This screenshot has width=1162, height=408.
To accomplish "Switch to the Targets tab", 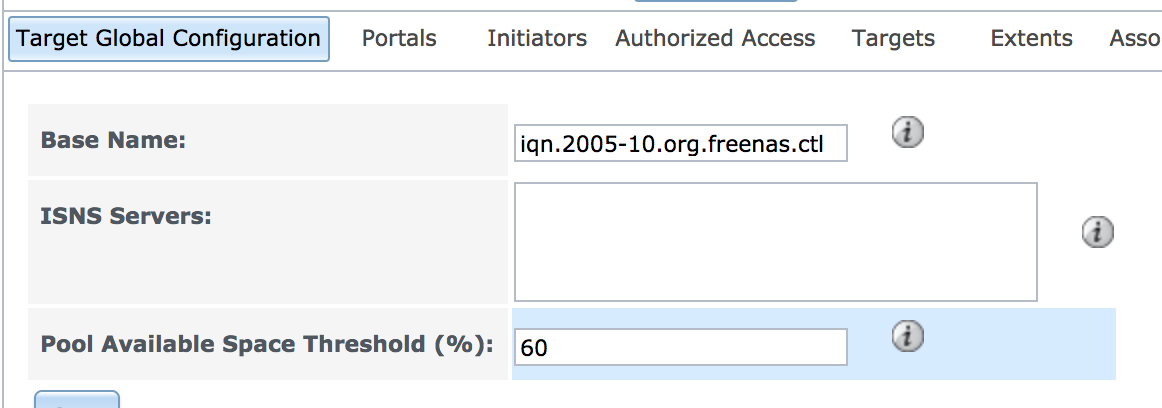I will (893, 39).
